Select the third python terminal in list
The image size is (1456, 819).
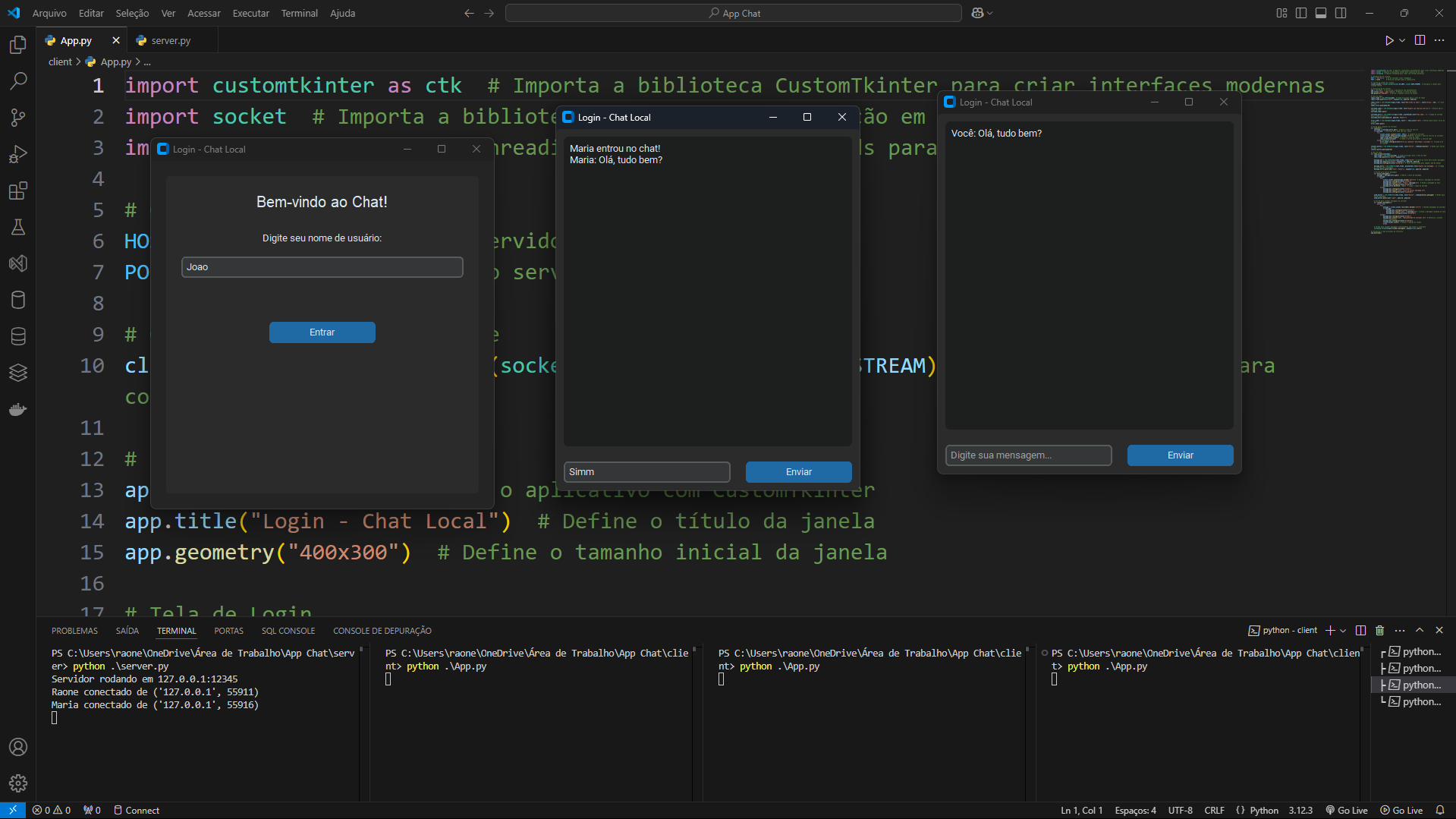point(1414,685)
